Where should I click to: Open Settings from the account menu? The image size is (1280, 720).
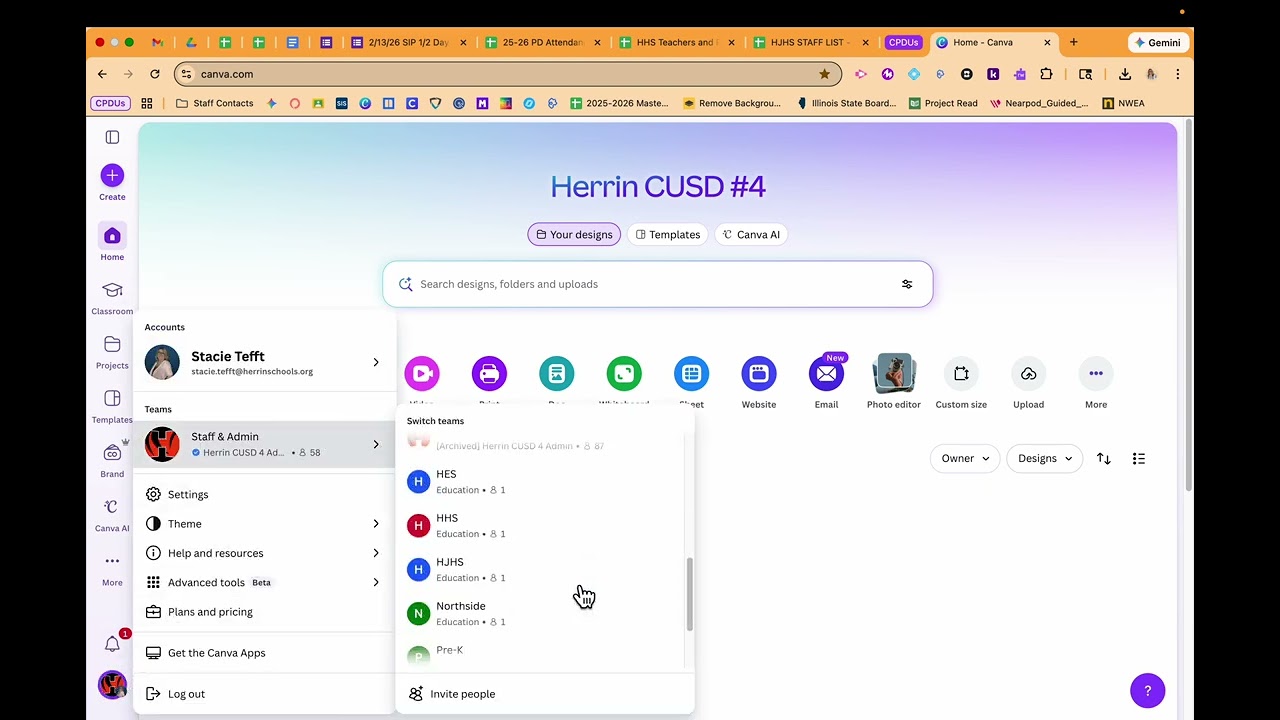click(265, 495)
